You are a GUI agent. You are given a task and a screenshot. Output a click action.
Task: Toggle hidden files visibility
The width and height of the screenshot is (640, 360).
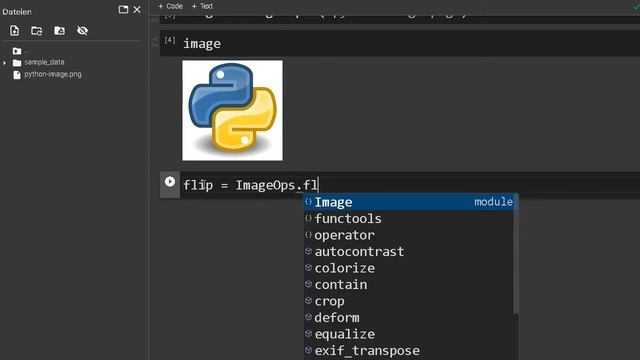[82, 31]
